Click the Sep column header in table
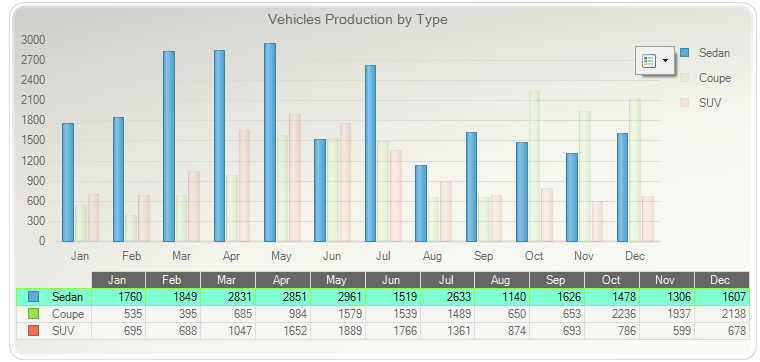Image resolution: width=760 pixels, height=362 pixels. click(x=557, y=280)
